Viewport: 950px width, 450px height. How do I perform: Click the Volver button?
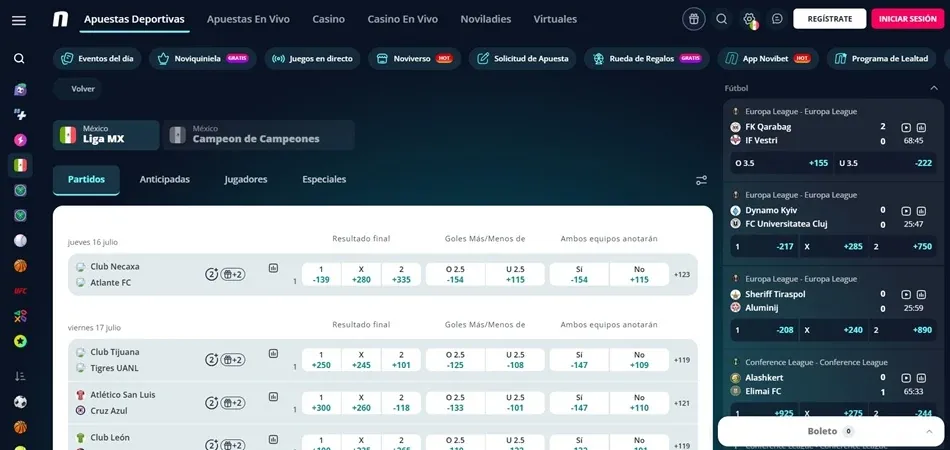[78, 88]
